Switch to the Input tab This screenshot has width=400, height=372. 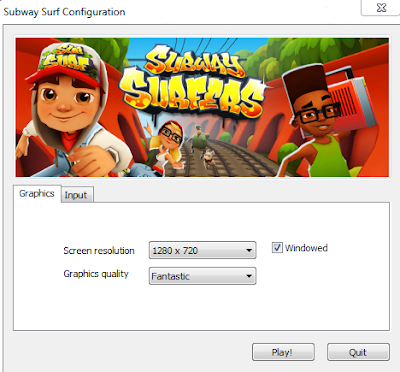(x=77, y=195)
